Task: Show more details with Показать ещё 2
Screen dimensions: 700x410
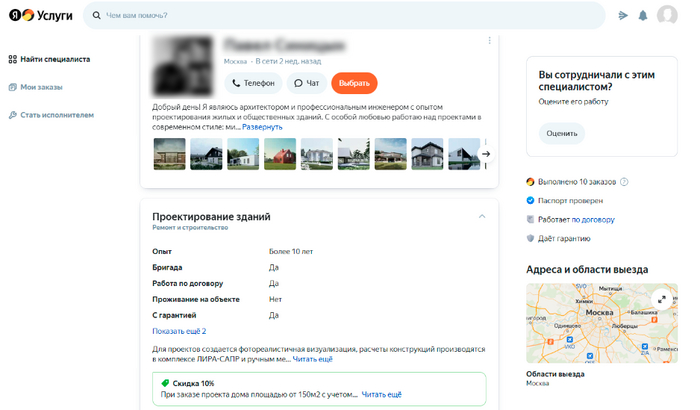Action: [x=179, y=331]
